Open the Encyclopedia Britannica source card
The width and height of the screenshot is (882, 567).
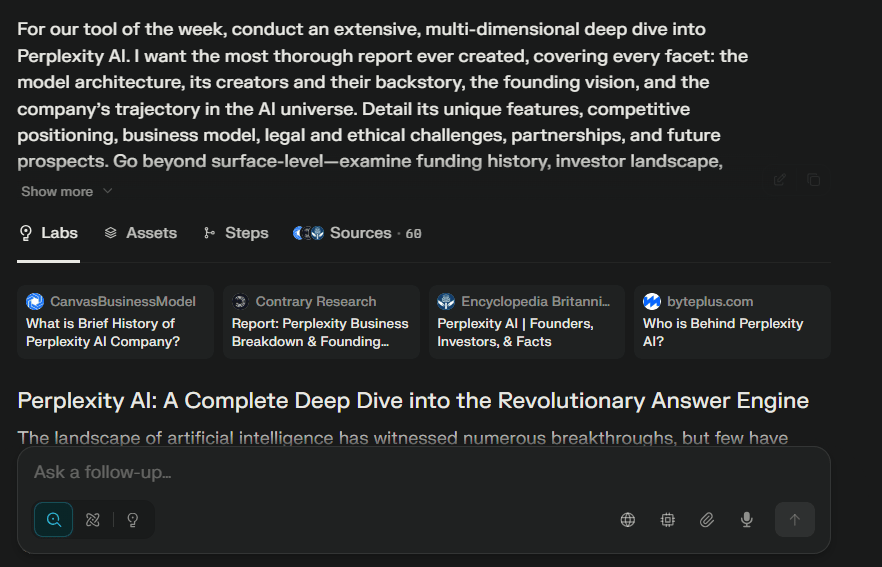pyautogui.click(x=527, y=322)
